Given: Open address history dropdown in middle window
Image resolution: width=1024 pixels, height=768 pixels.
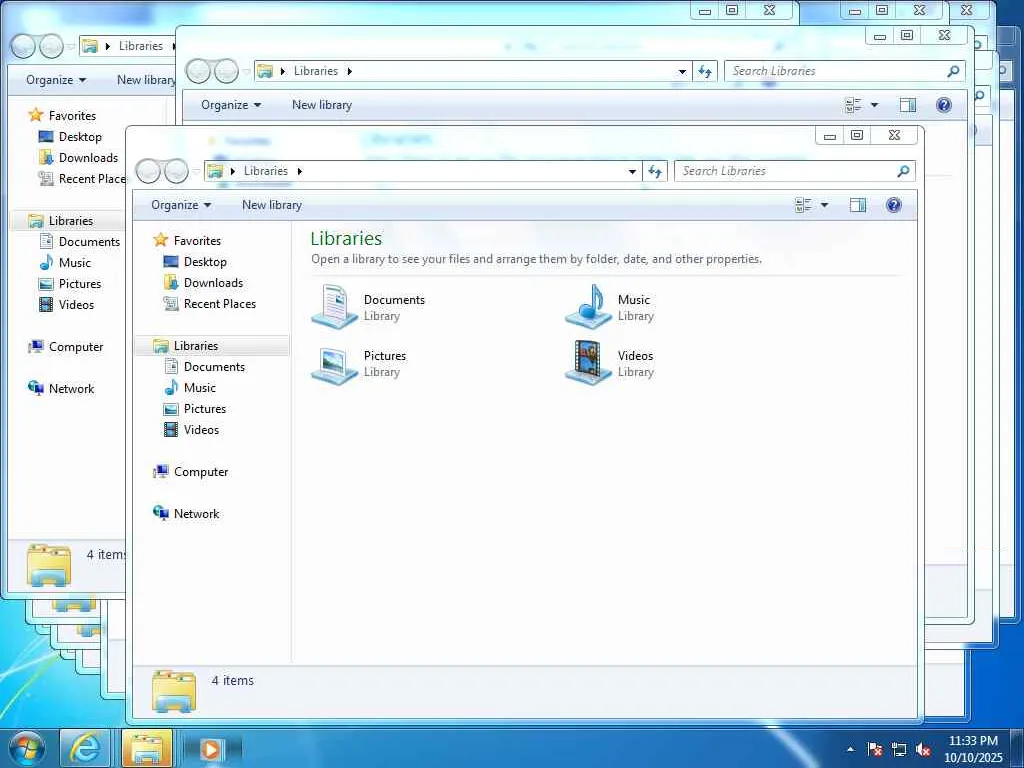Looking at the screenshot, I should (682, 71).
